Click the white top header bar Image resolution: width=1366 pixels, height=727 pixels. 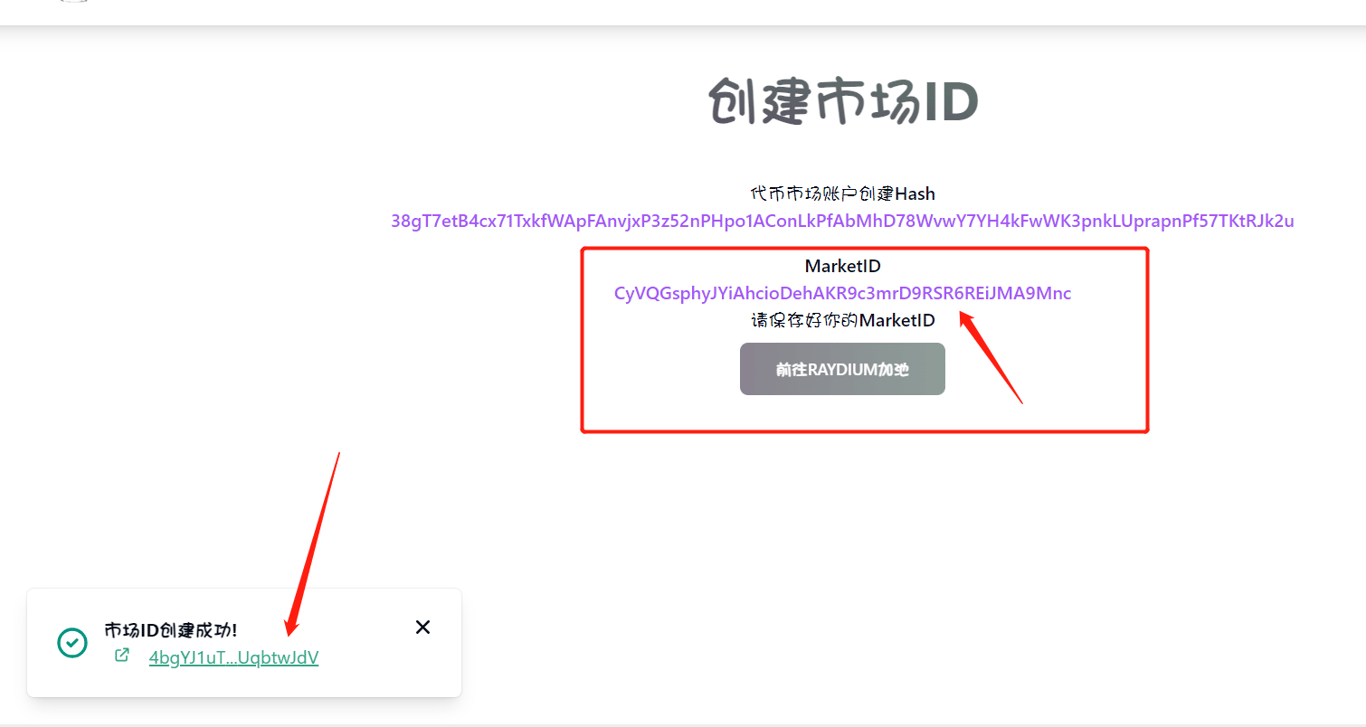pos(683,12)
